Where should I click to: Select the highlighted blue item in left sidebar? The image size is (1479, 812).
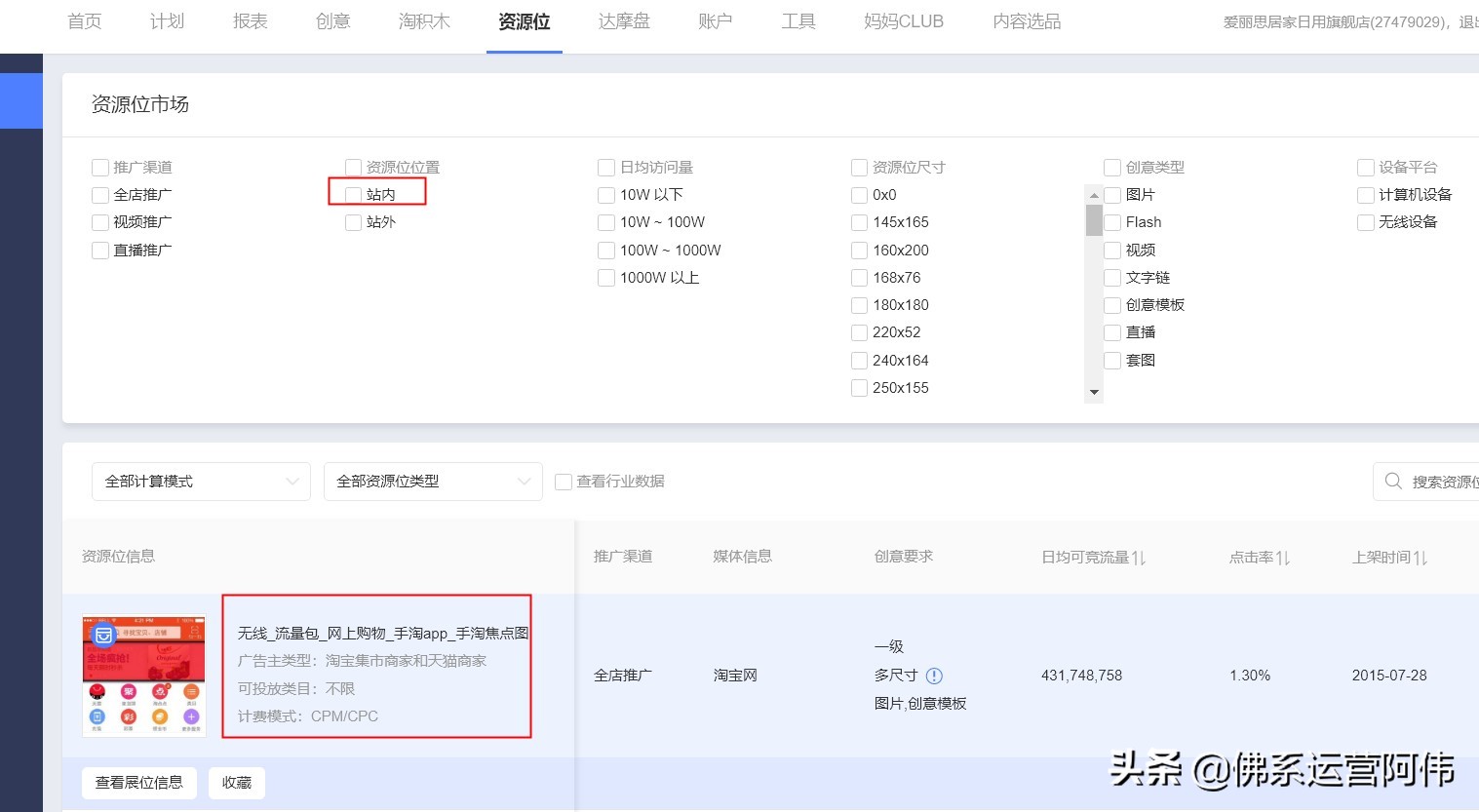pyautogui.click(x=21, y=100)
